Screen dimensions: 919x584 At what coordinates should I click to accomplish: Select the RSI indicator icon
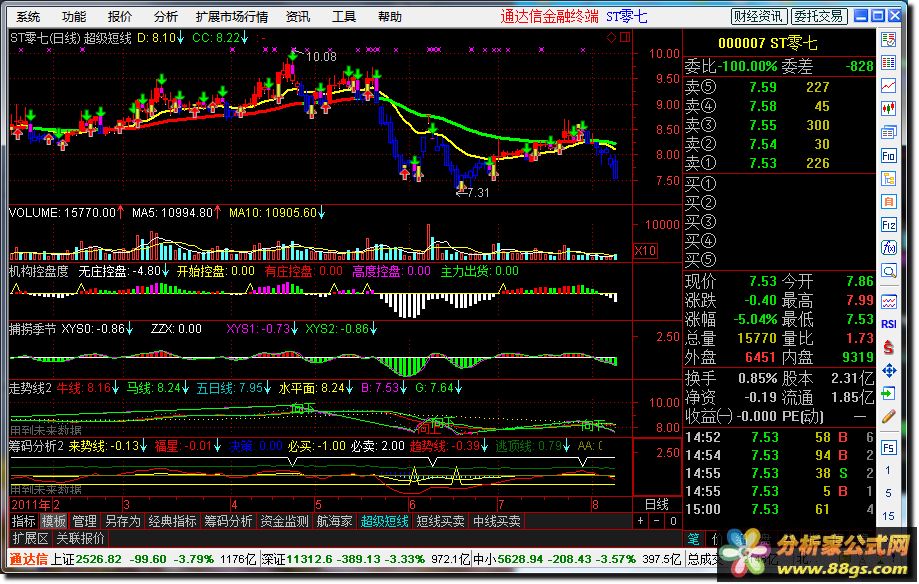[889, 324]
